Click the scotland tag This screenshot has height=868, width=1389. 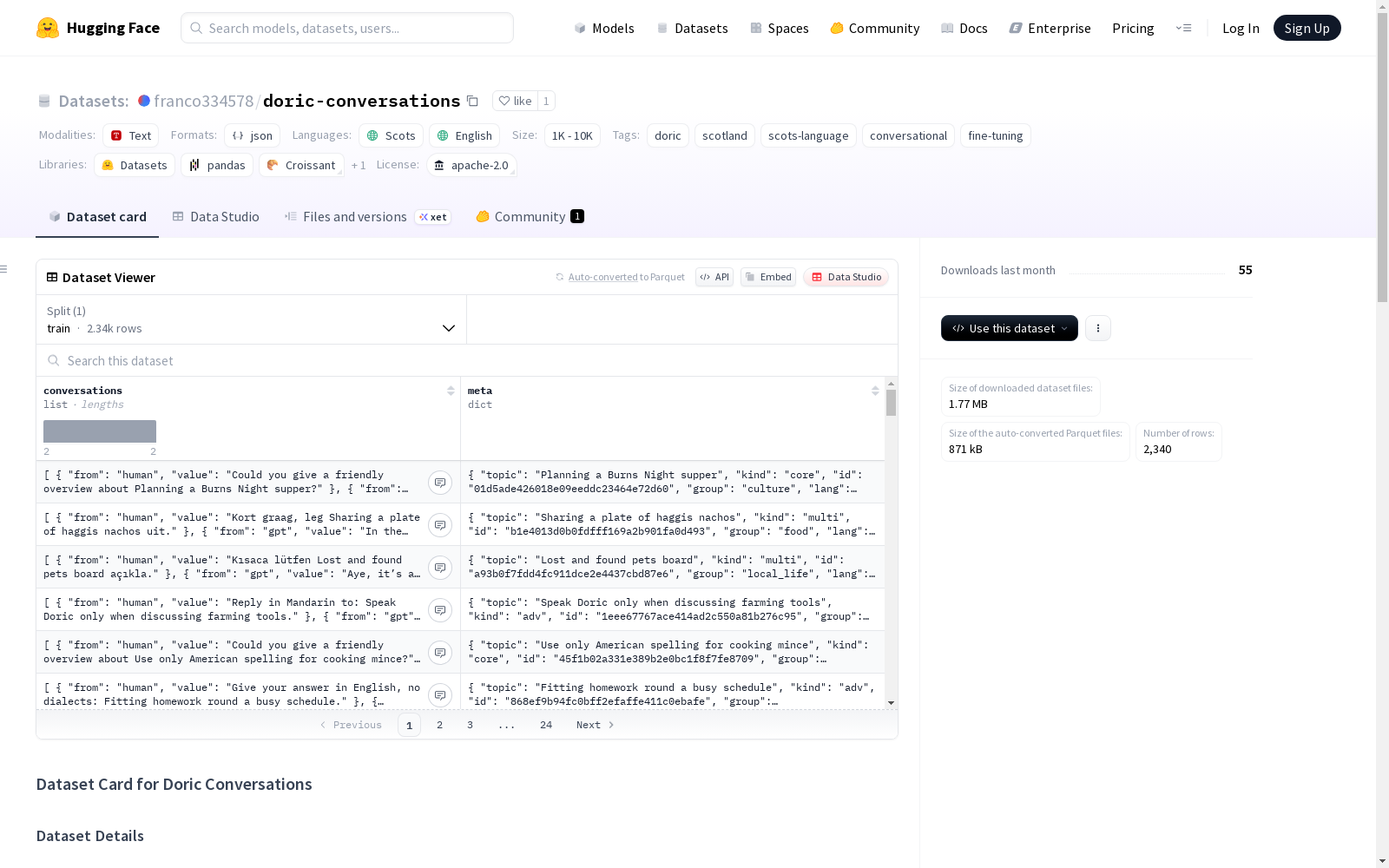pos(725,135)
